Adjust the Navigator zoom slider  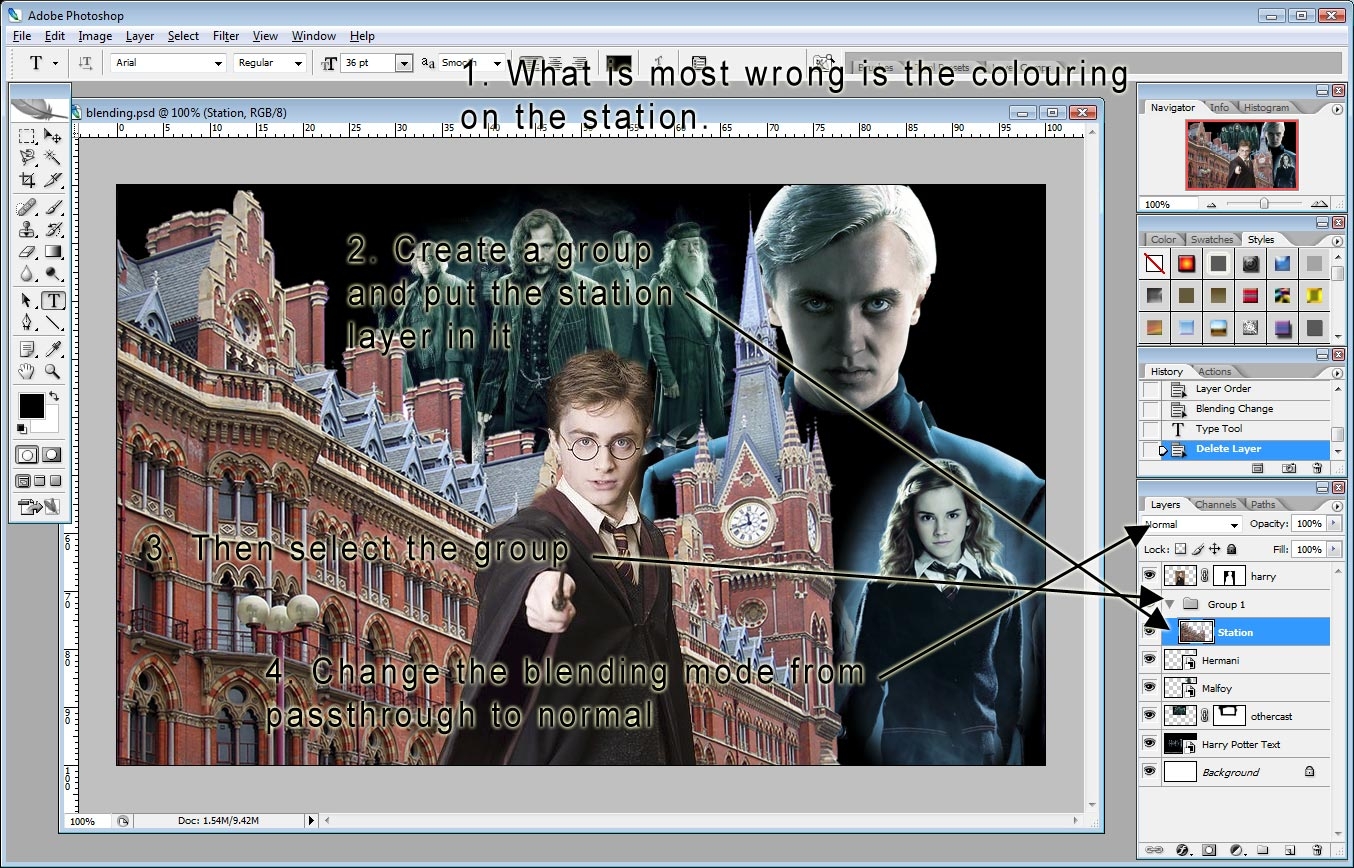1264,203
